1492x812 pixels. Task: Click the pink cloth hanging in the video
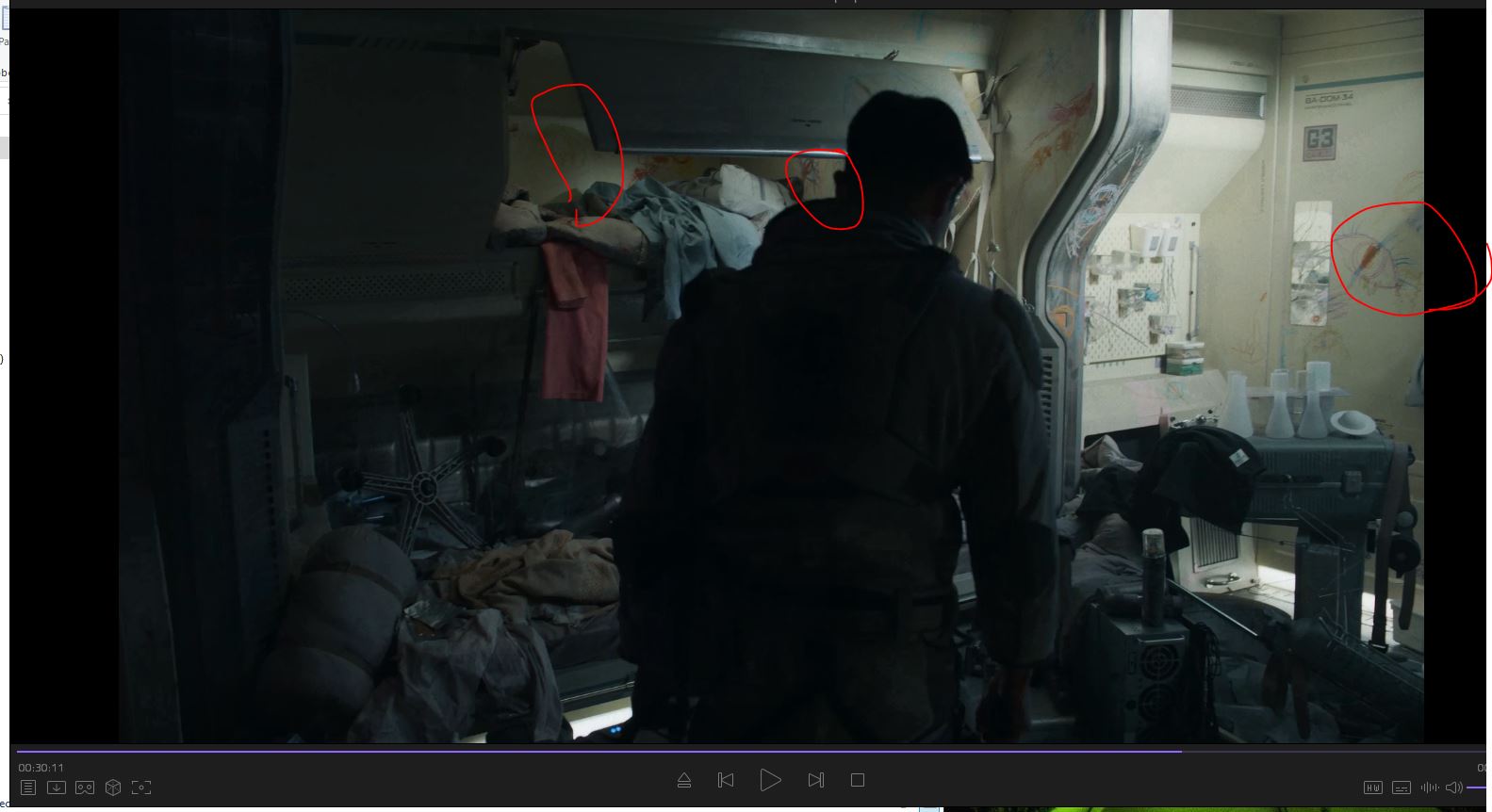[x=573, y=320]
